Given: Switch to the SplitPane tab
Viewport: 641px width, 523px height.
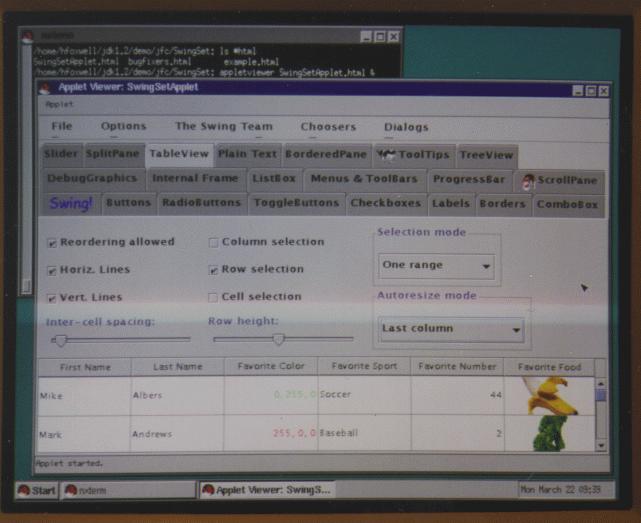Looking at the screenshot, I should point(113,155).
